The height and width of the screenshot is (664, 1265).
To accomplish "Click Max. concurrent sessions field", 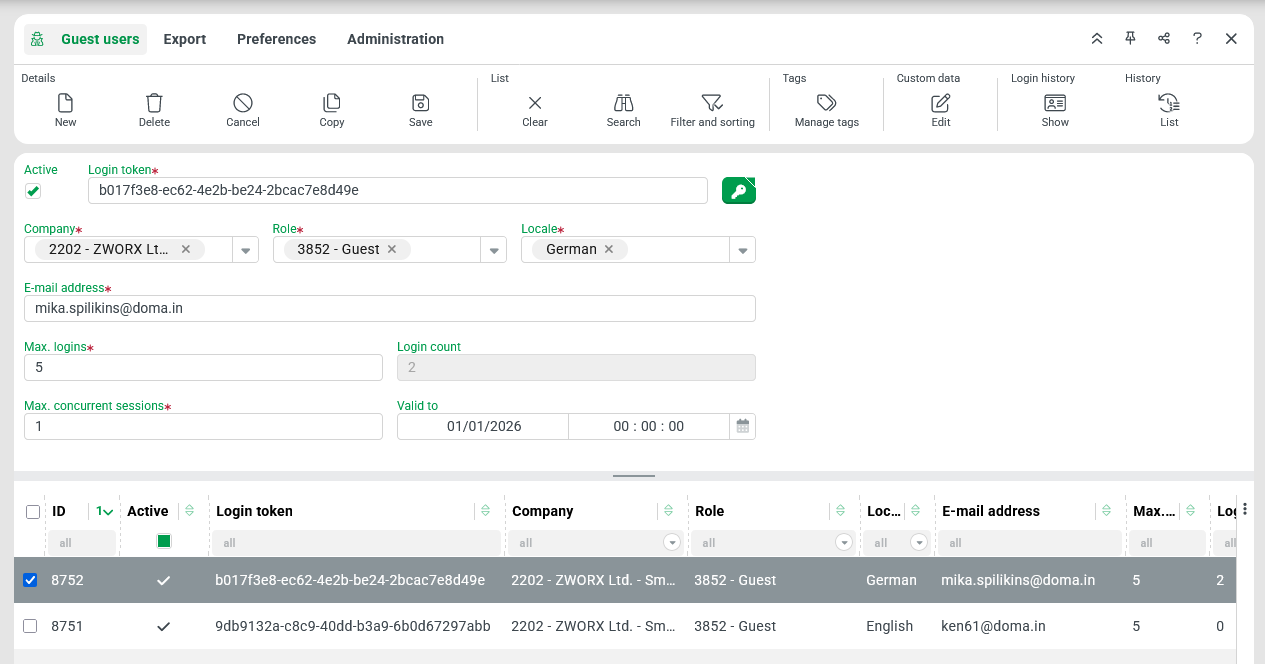I will 203,426.
